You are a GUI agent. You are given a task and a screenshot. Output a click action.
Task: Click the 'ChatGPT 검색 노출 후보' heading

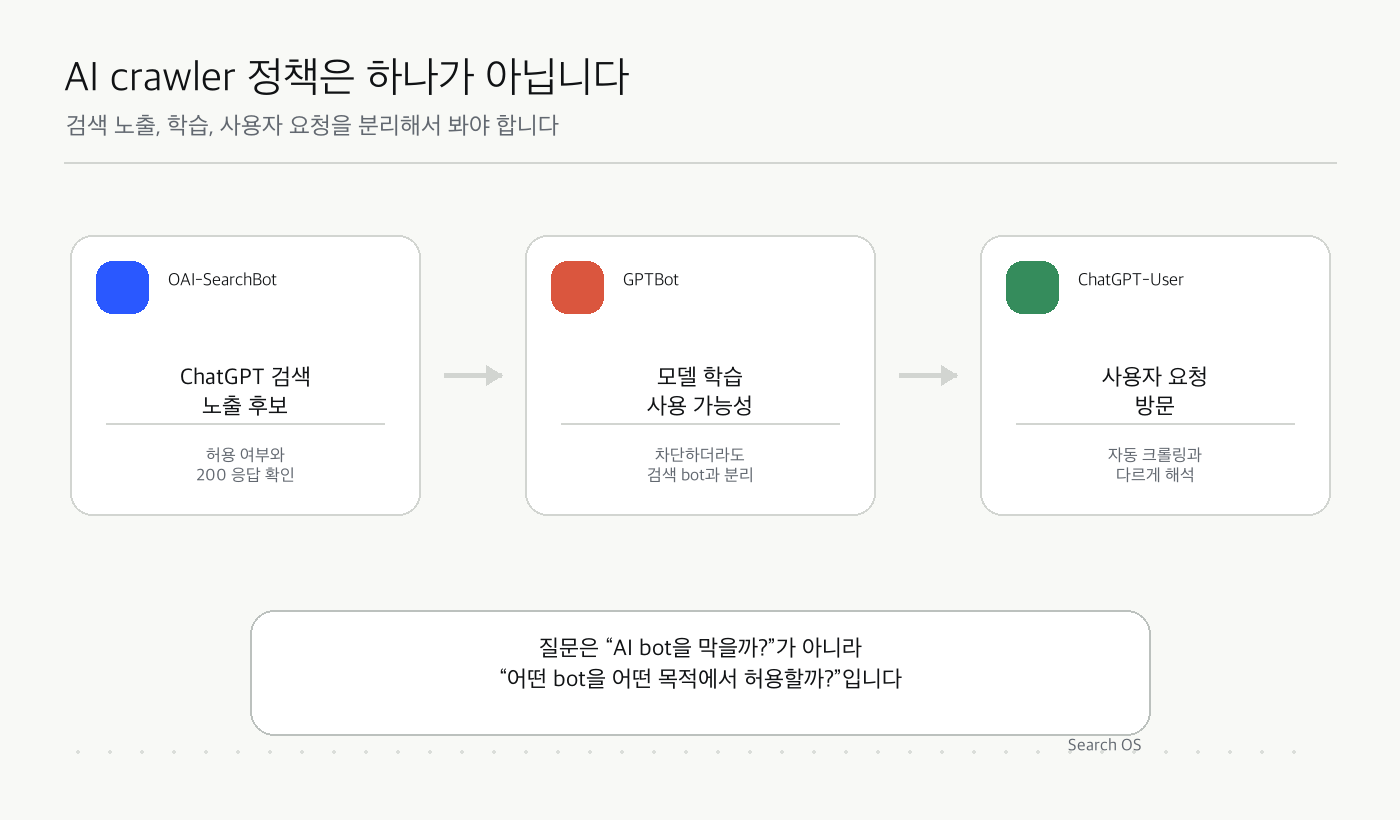point(245,391)
